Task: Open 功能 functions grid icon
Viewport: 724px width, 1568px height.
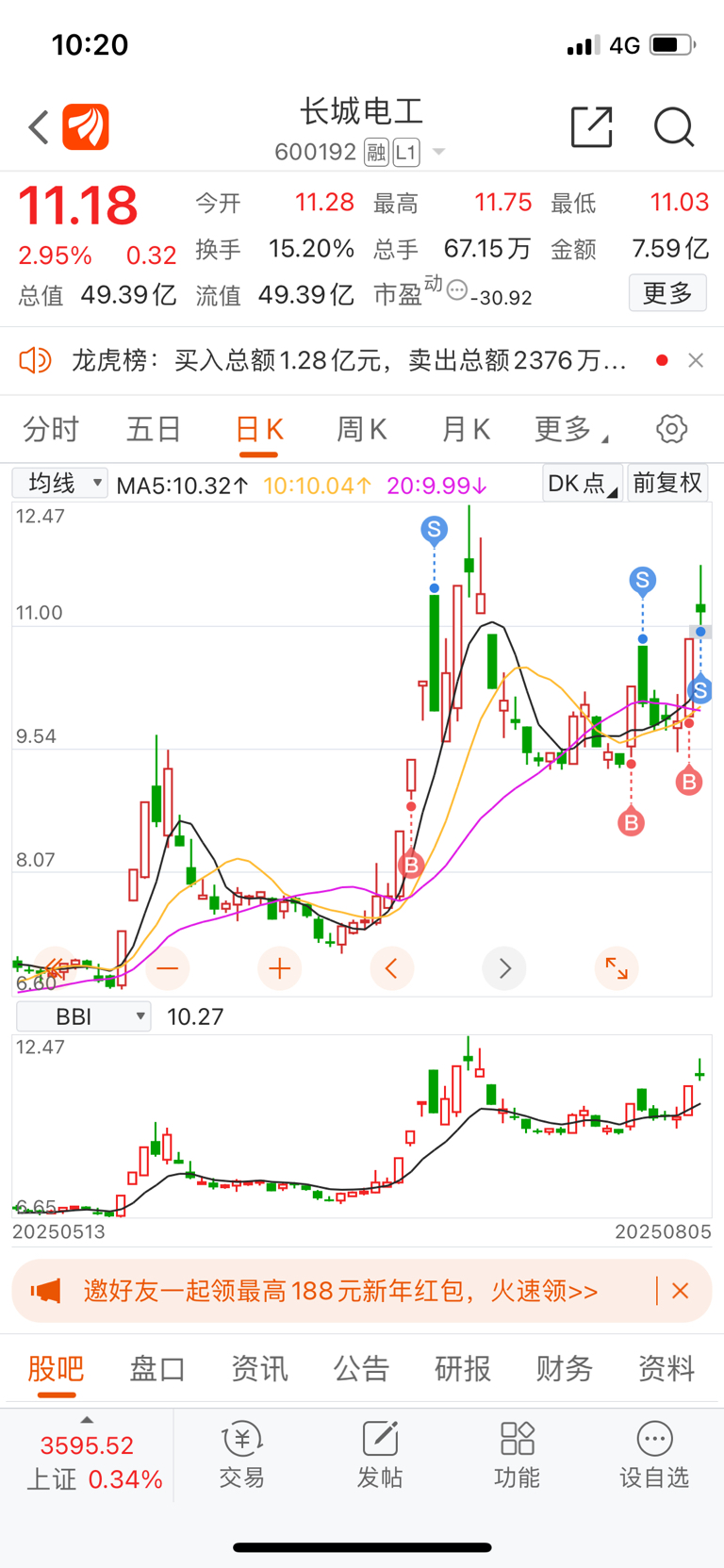Action: pos(518,1455)
